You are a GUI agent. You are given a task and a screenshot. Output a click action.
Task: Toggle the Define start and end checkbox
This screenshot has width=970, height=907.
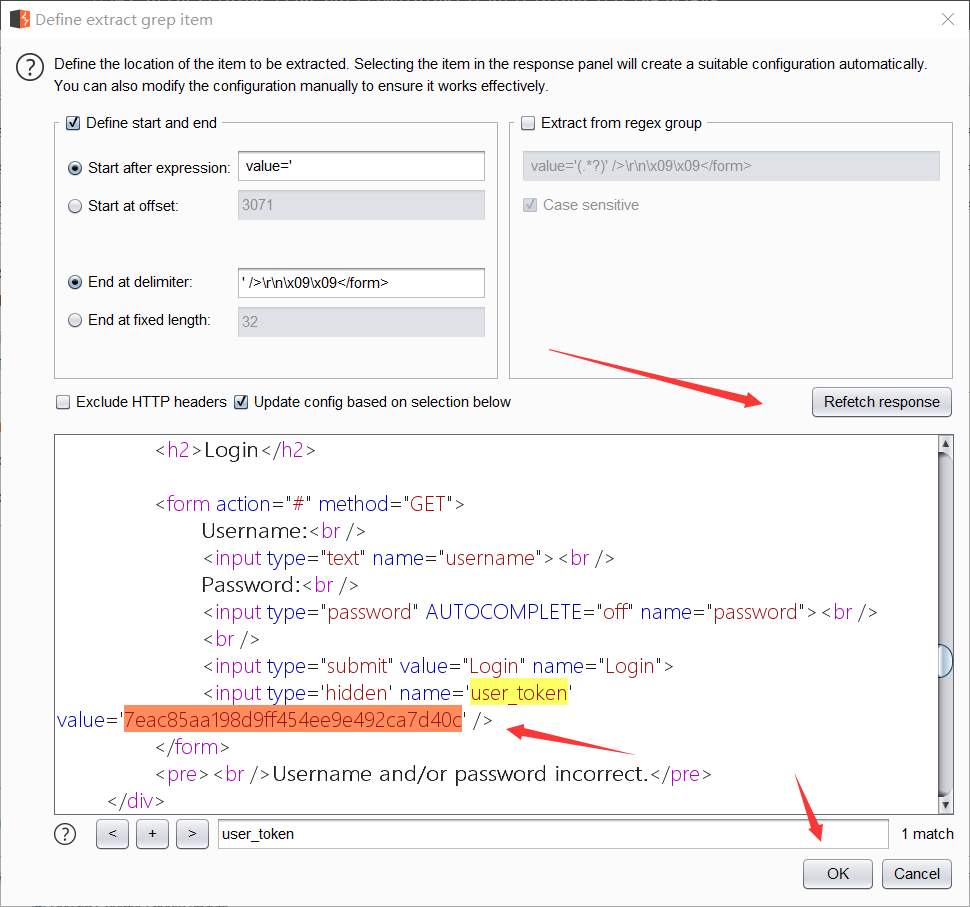72,123
